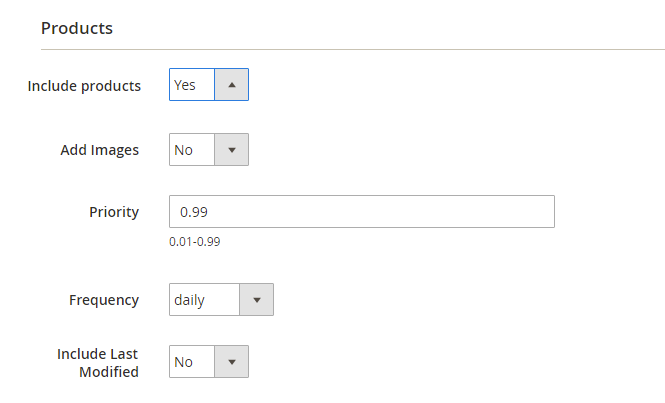Image resolution: width=665 pixels, height=403 pixels.
Task: Click the arrow button on Include products
Action: click(231, 85)
